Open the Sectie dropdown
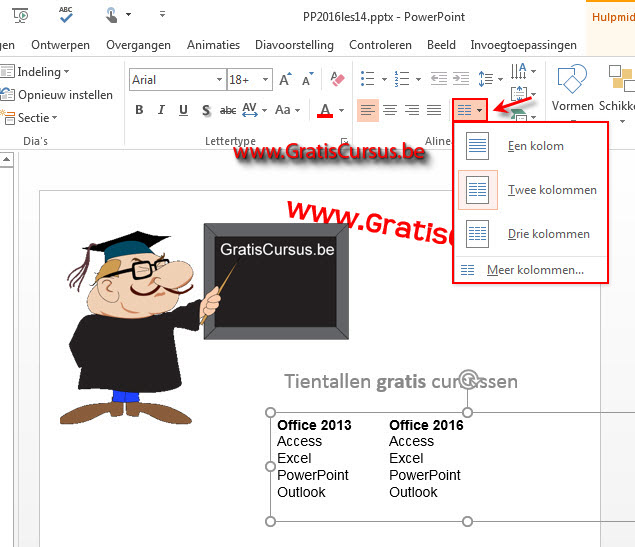Viewport: 635px width, 547px height. click(30, 118)
